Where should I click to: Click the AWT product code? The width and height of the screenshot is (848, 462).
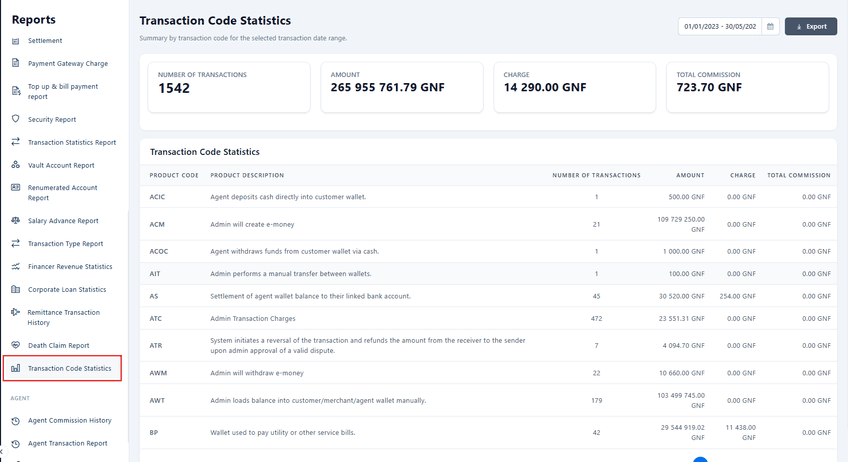coord(157,401)
